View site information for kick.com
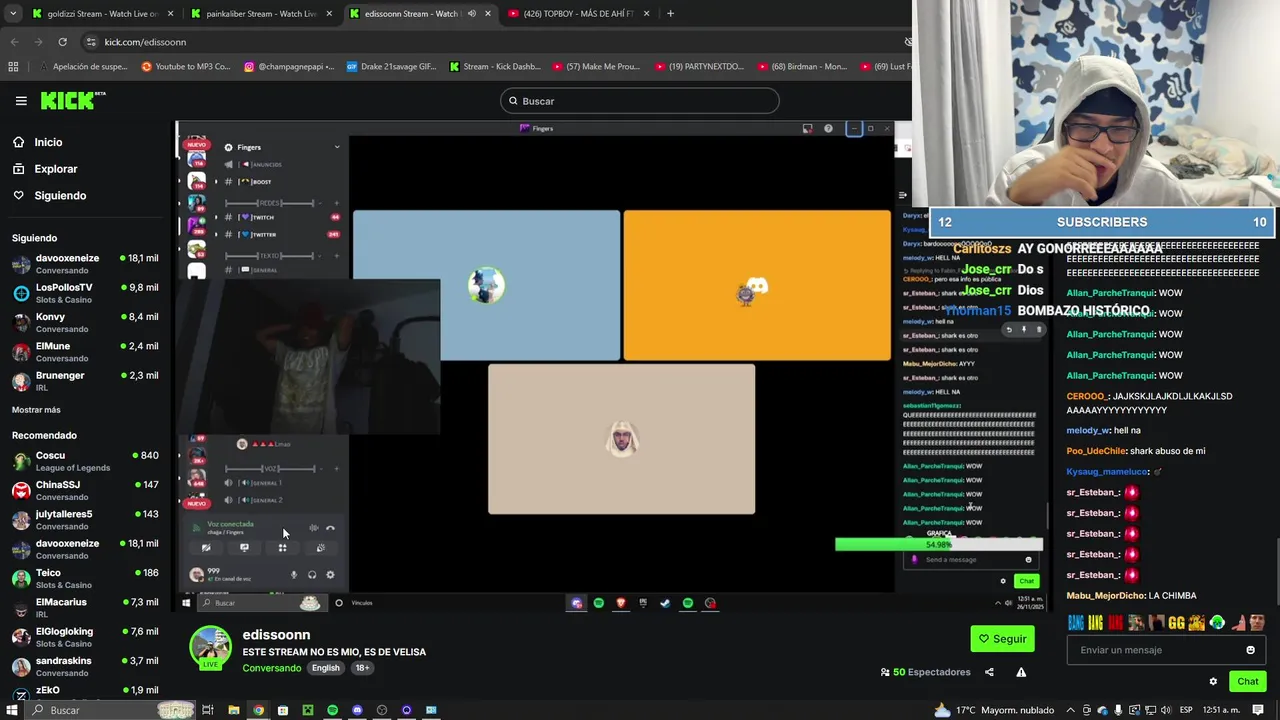 [x=91, y=42]
